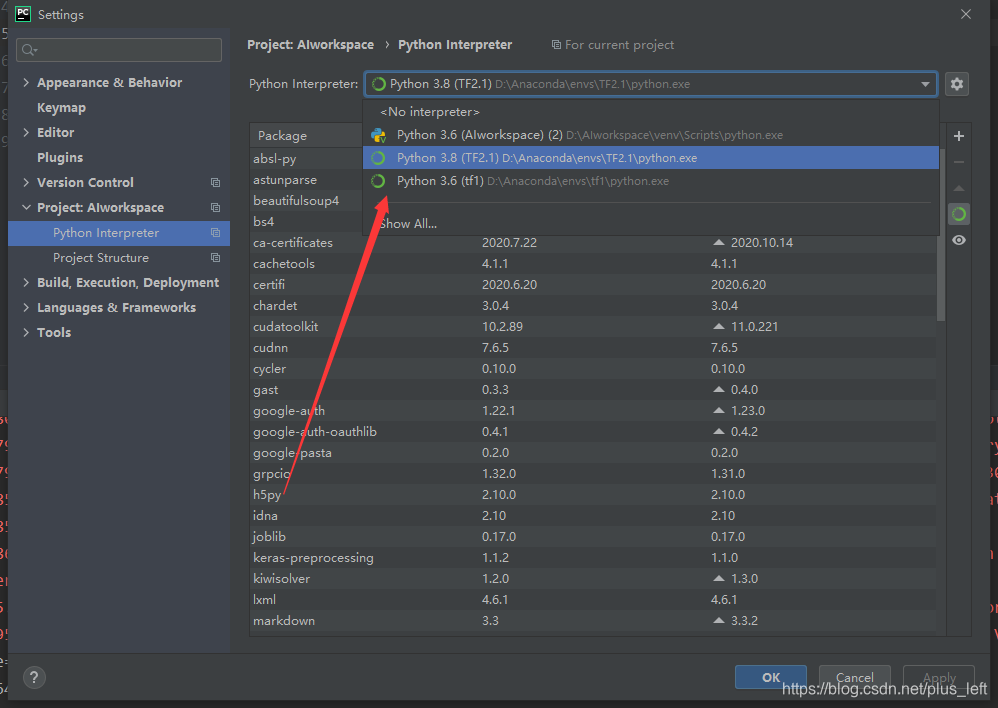Toggle show early releases eye icon
Screen dimensions: 998x708
point(959,240)
